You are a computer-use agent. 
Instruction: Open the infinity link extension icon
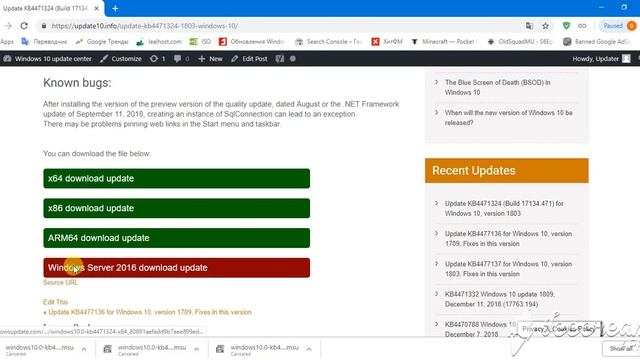(582, 26)
